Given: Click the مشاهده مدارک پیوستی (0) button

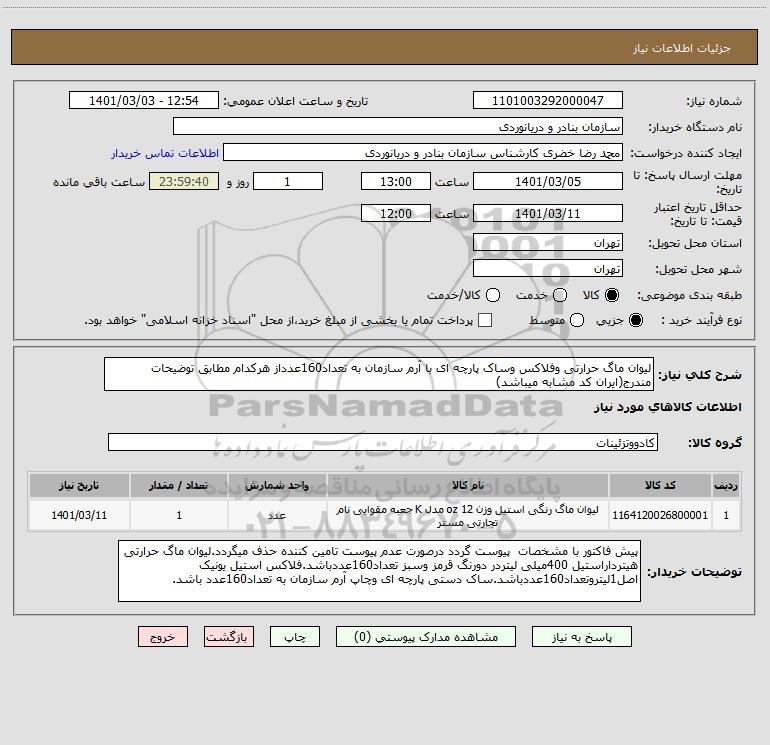Looking at the screenshot, I should (x=426, y=636).
